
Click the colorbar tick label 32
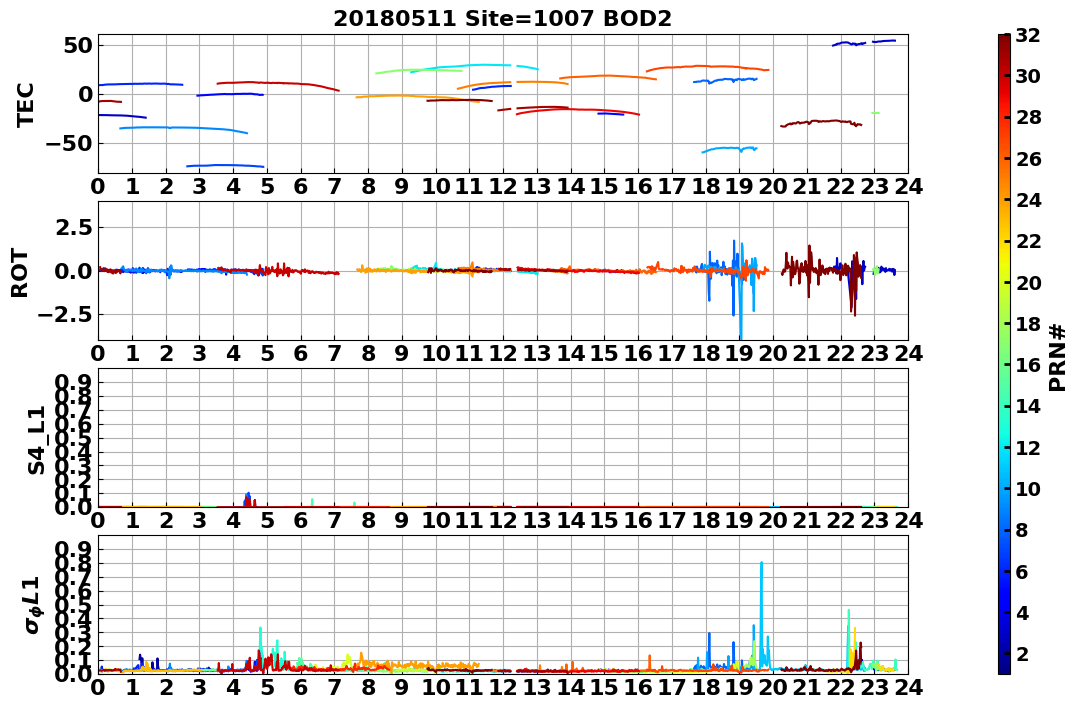pos(1028,35)
